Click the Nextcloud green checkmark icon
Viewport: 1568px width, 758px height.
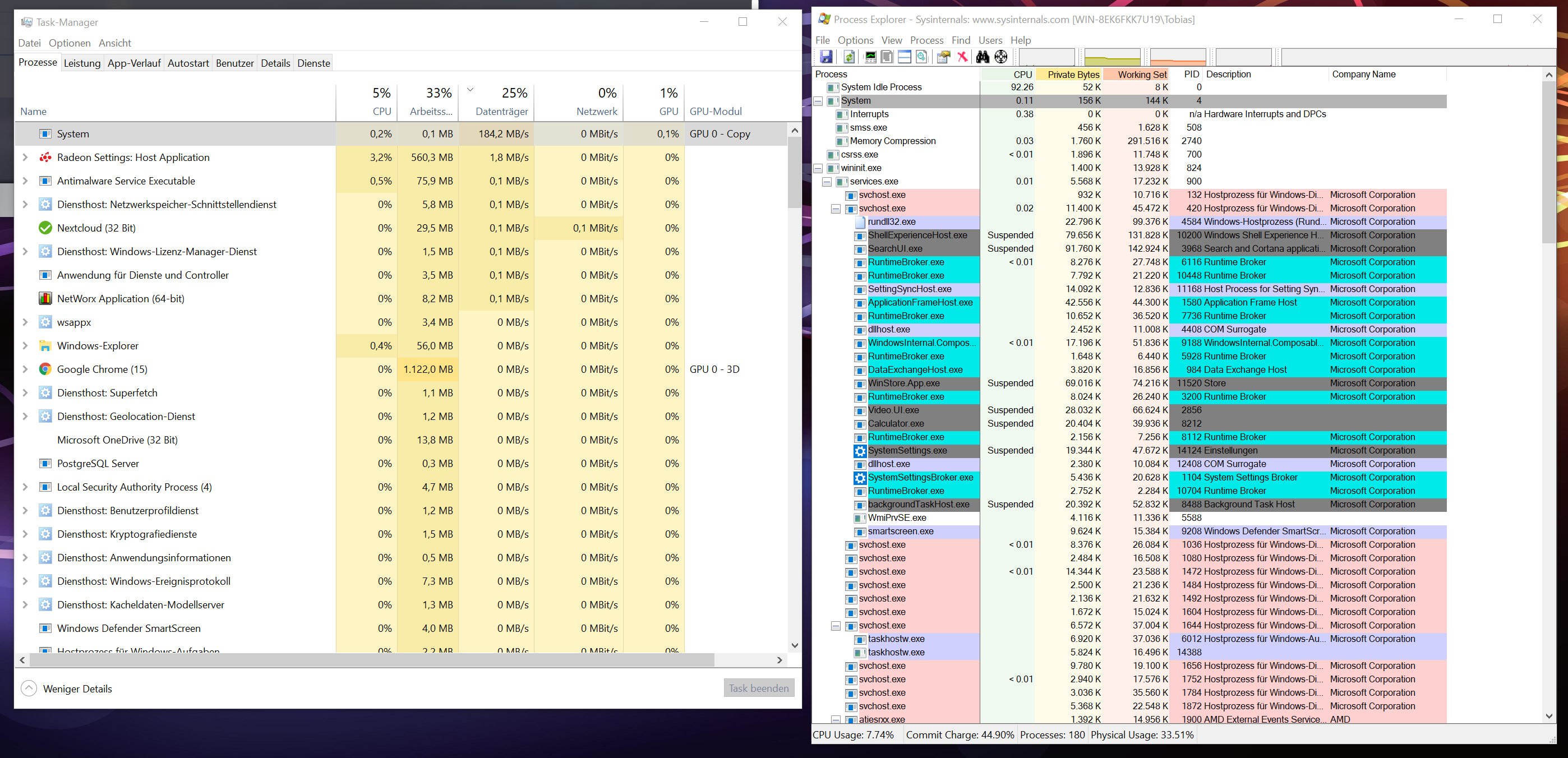pos(45,228)
